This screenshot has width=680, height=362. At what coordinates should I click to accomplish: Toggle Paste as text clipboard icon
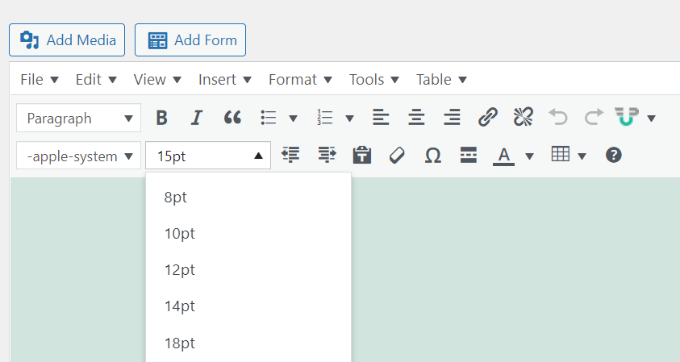[x=362, y=155]
